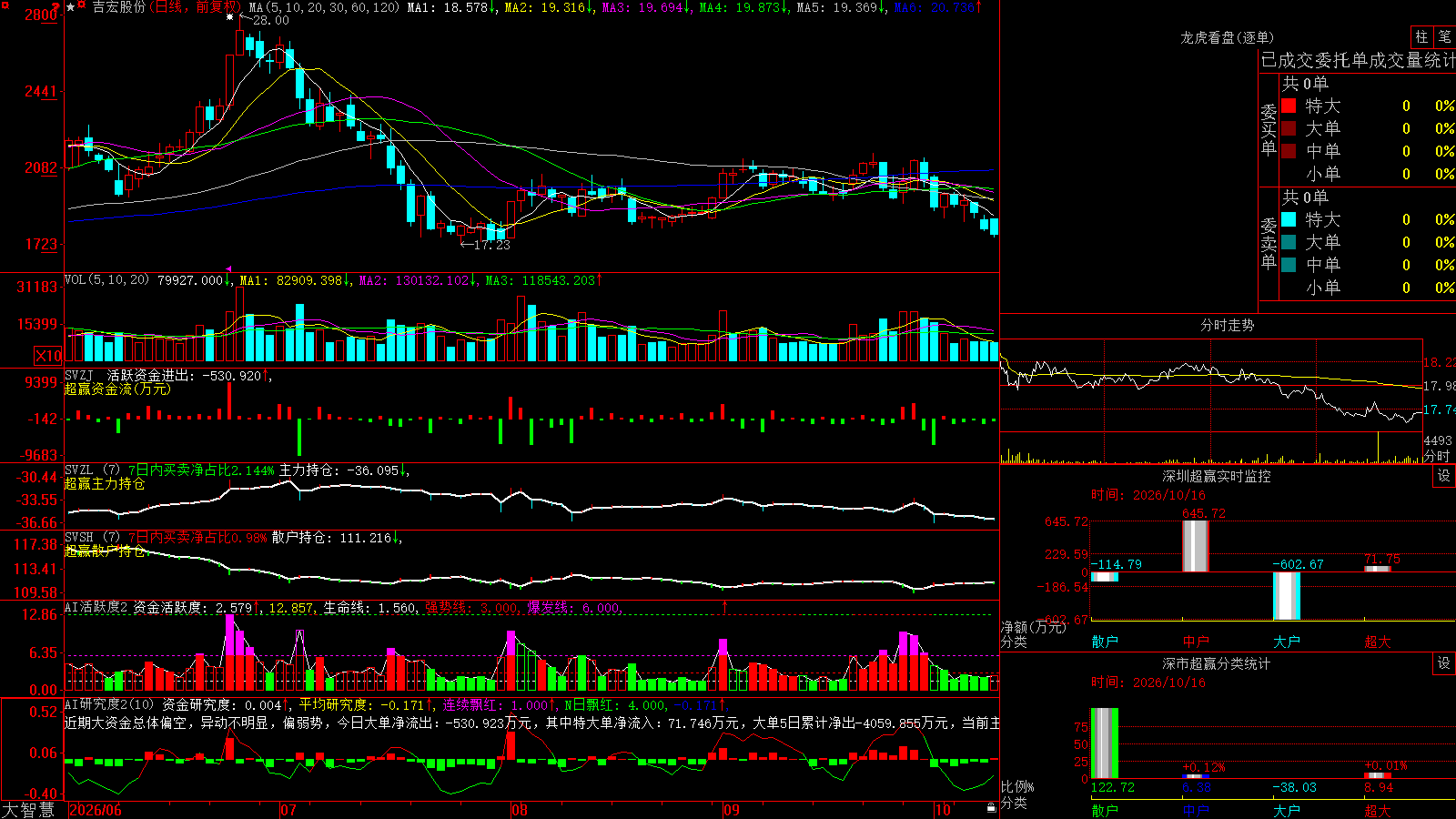Click the 09 month marker on the timeline

point(731,810)
